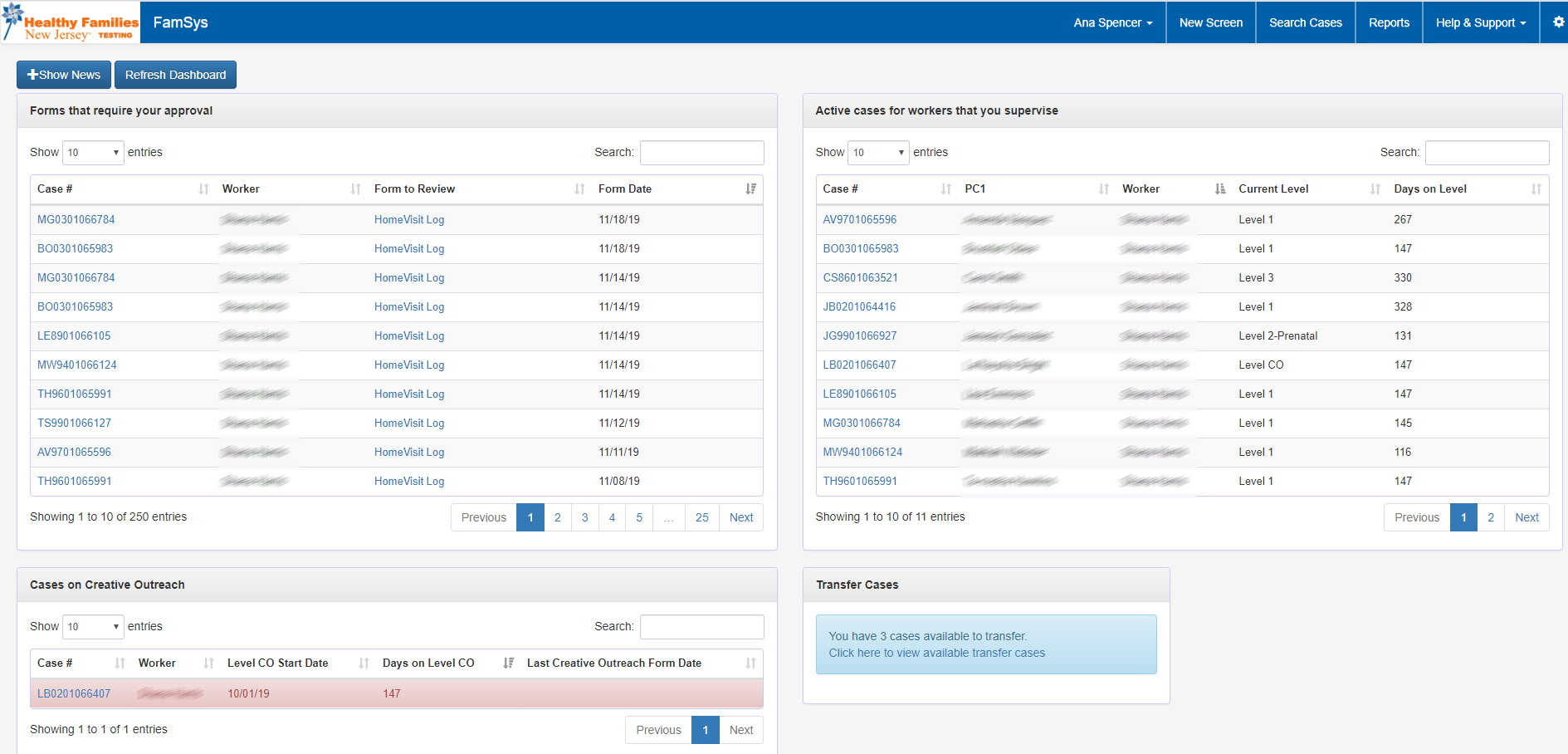The image size is (1568, 754).
Task: Focus the Search field in Active cases panel
Action: coord(1487,153)
